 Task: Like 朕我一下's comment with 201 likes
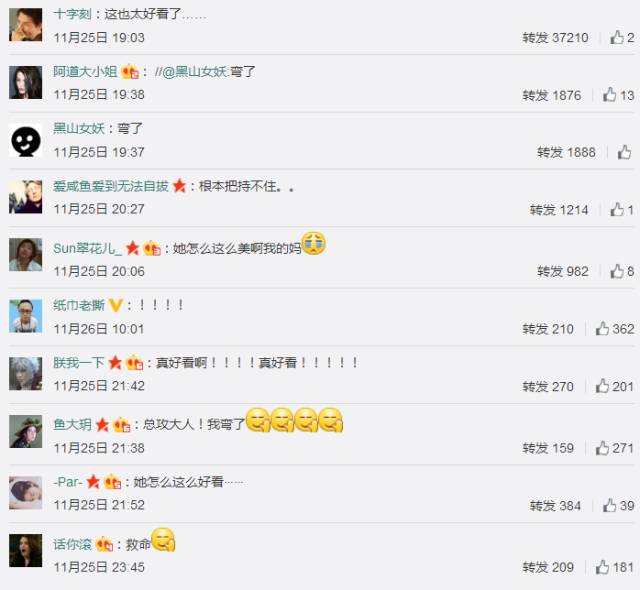click(602, 386)
